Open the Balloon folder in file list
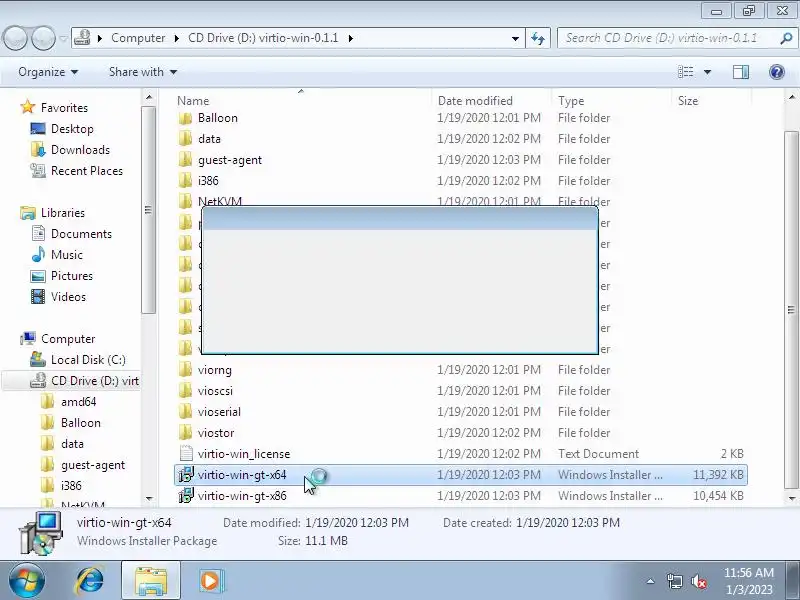This screenshot has width=800, height=600. pyautogui.click(x=218, y=118)
